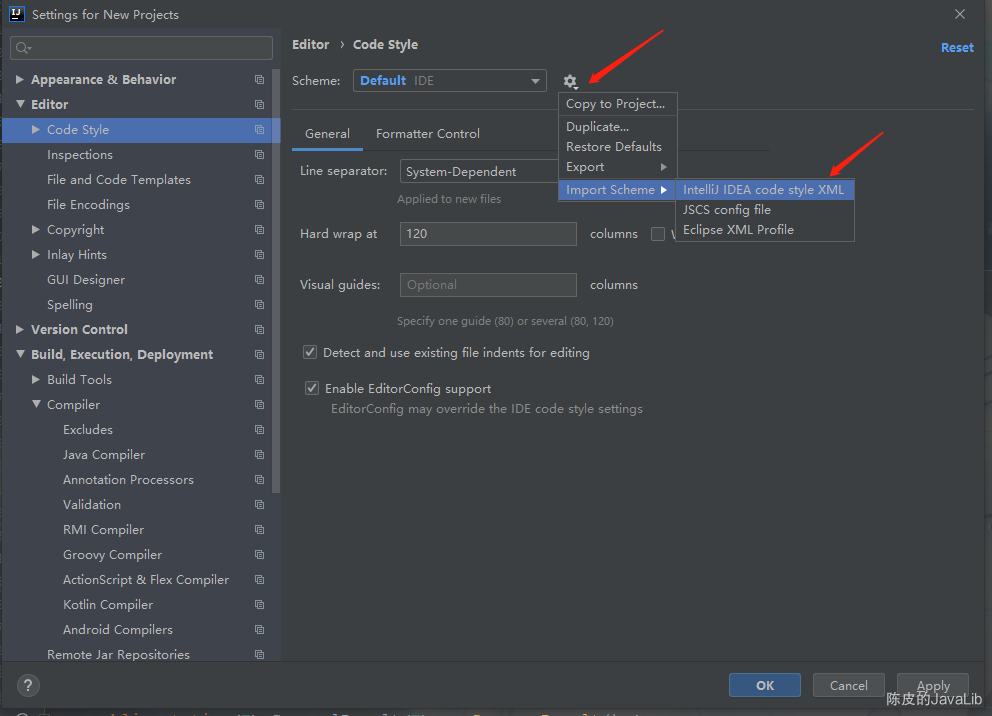Open the Scheme dropdown
Image resolution: width=992 pixels, height=716 pixels.
click(449, 81)
